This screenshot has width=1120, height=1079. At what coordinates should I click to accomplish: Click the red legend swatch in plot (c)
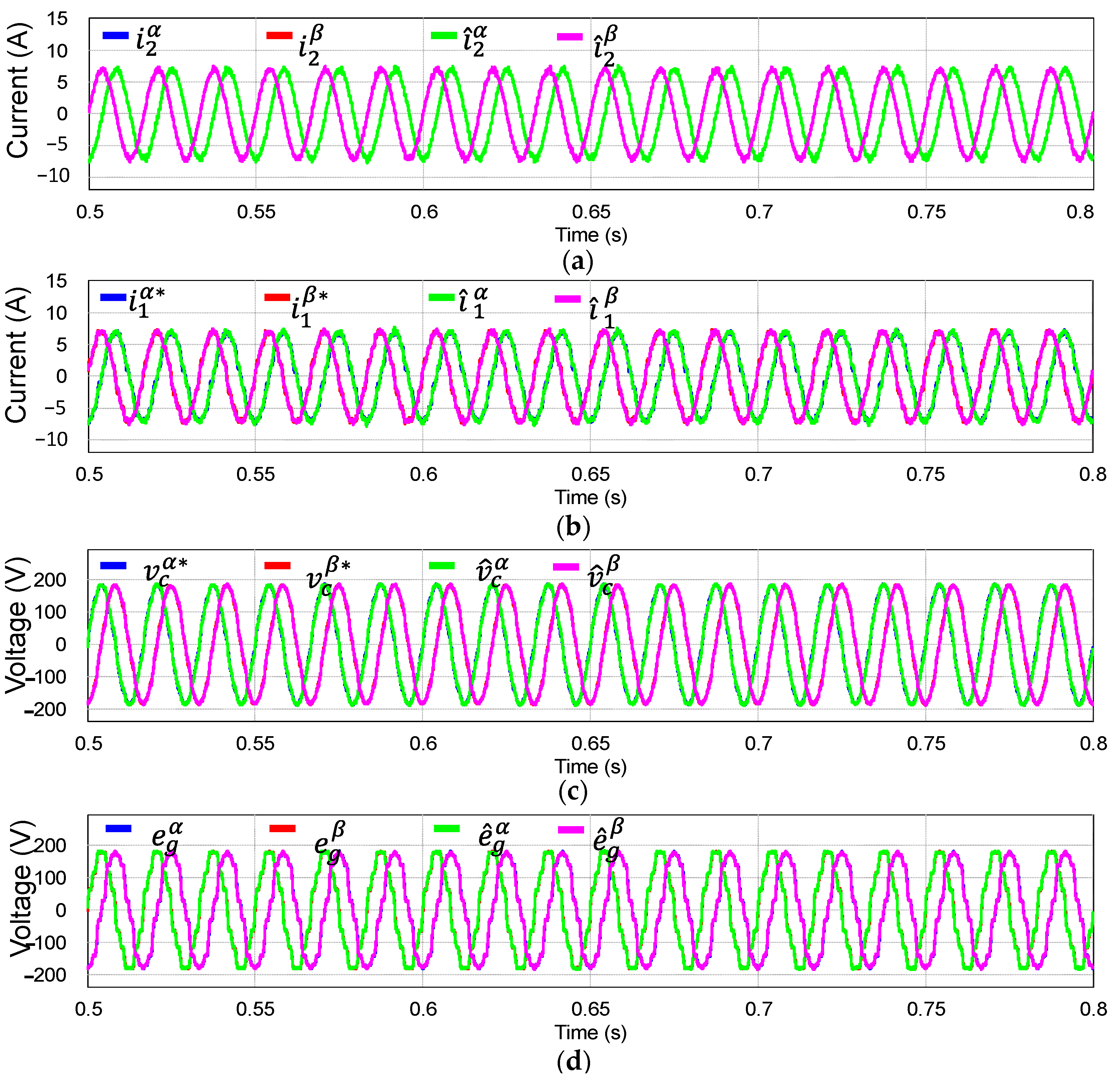tap(277, 566)
